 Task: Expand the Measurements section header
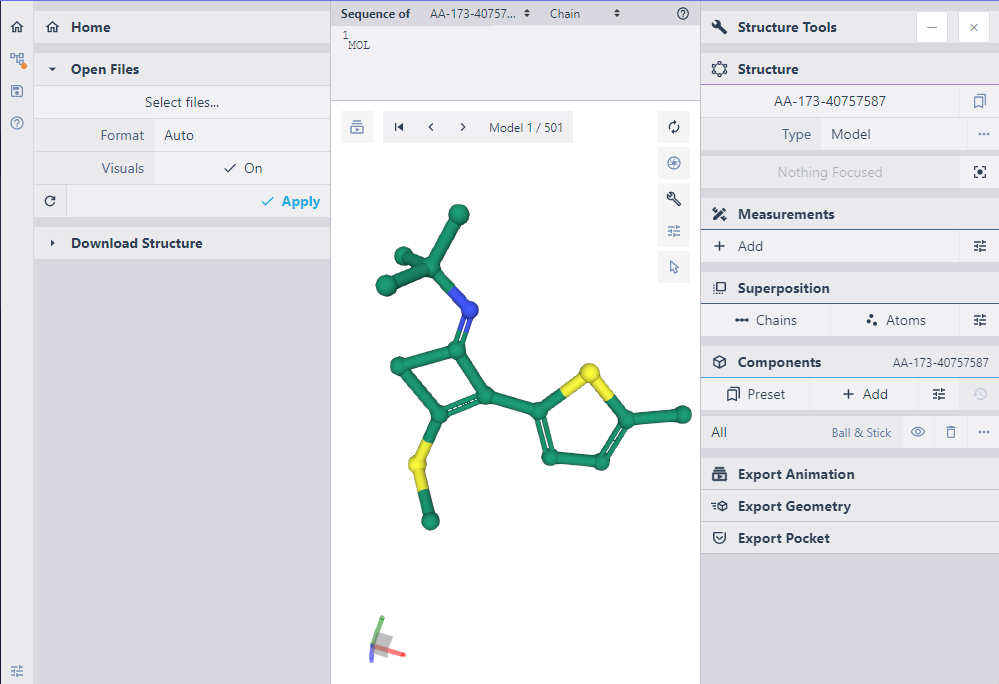tap(849, 214)
